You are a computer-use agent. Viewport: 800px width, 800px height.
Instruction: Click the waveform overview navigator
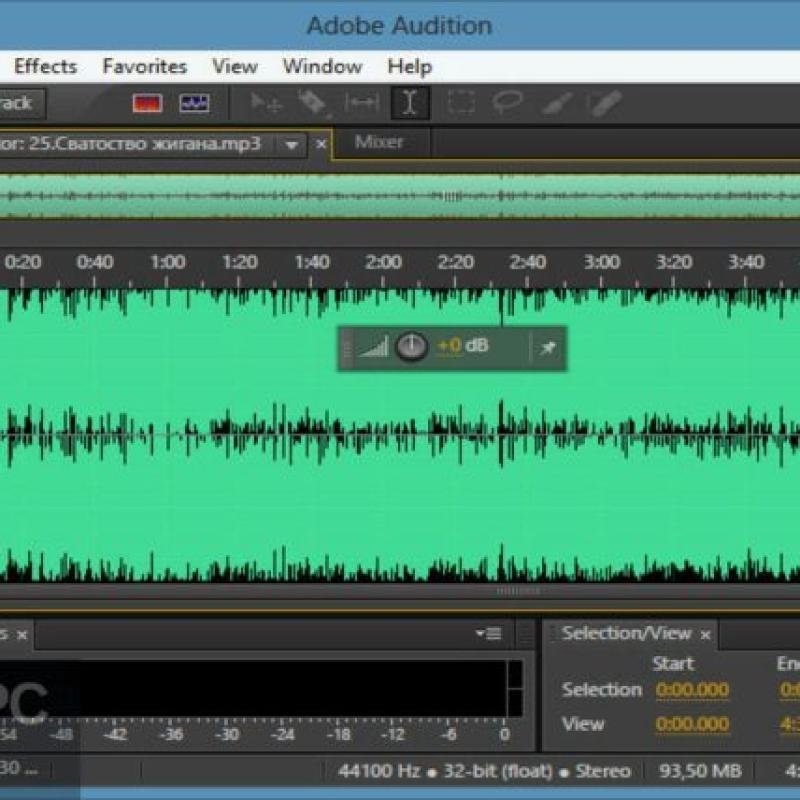click(x=400, y=196)
